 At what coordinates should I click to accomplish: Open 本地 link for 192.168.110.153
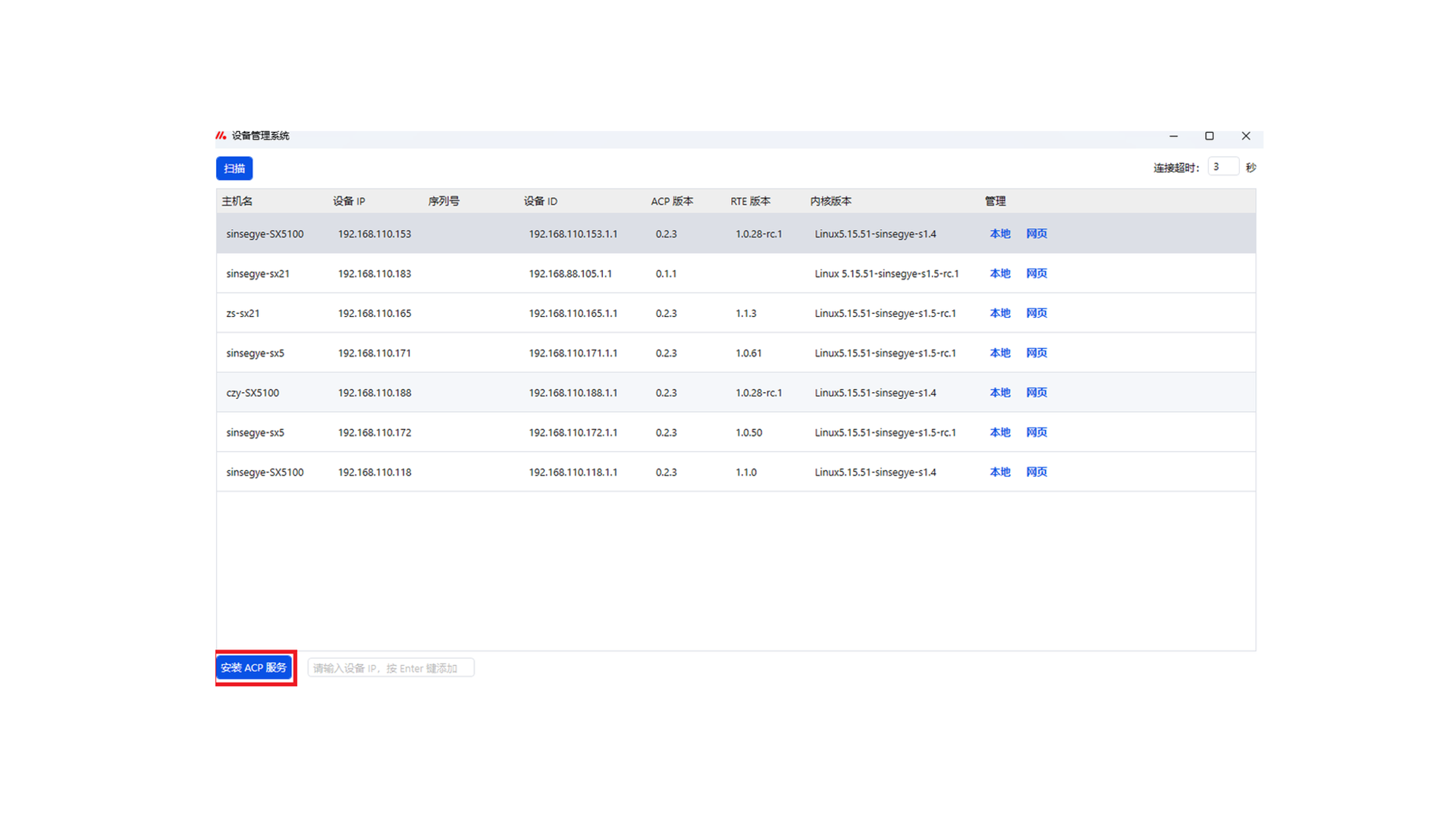click(x=999, y=234)
